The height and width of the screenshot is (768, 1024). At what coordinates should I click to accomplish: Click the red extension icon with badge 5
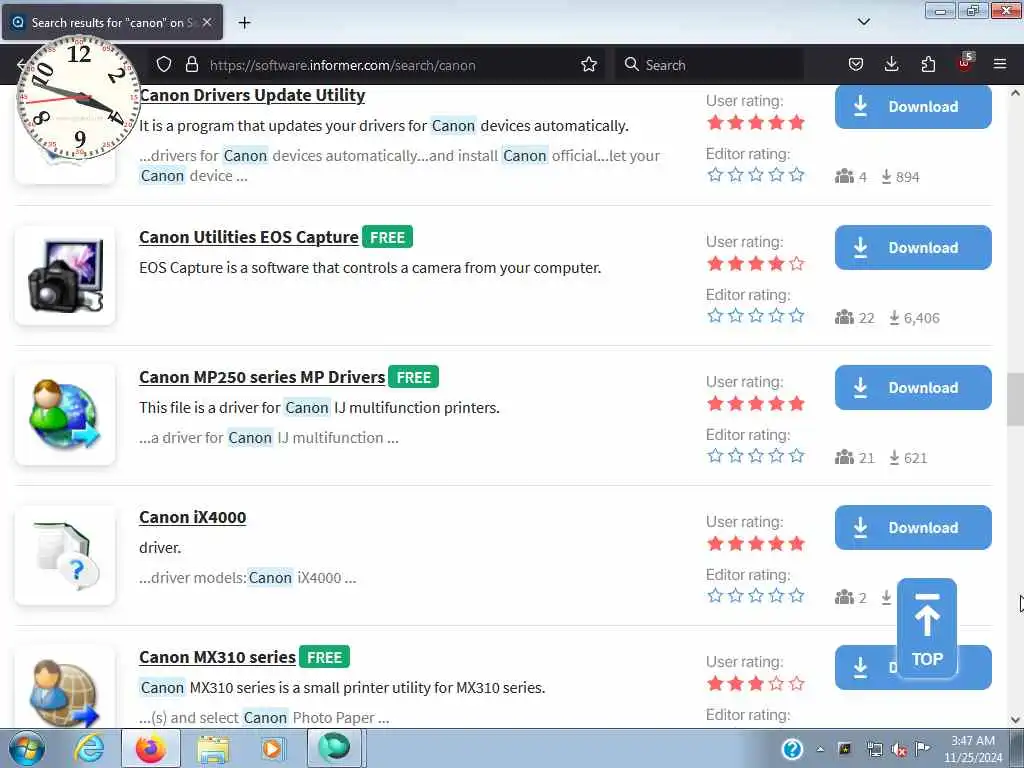tap(965, 63)
